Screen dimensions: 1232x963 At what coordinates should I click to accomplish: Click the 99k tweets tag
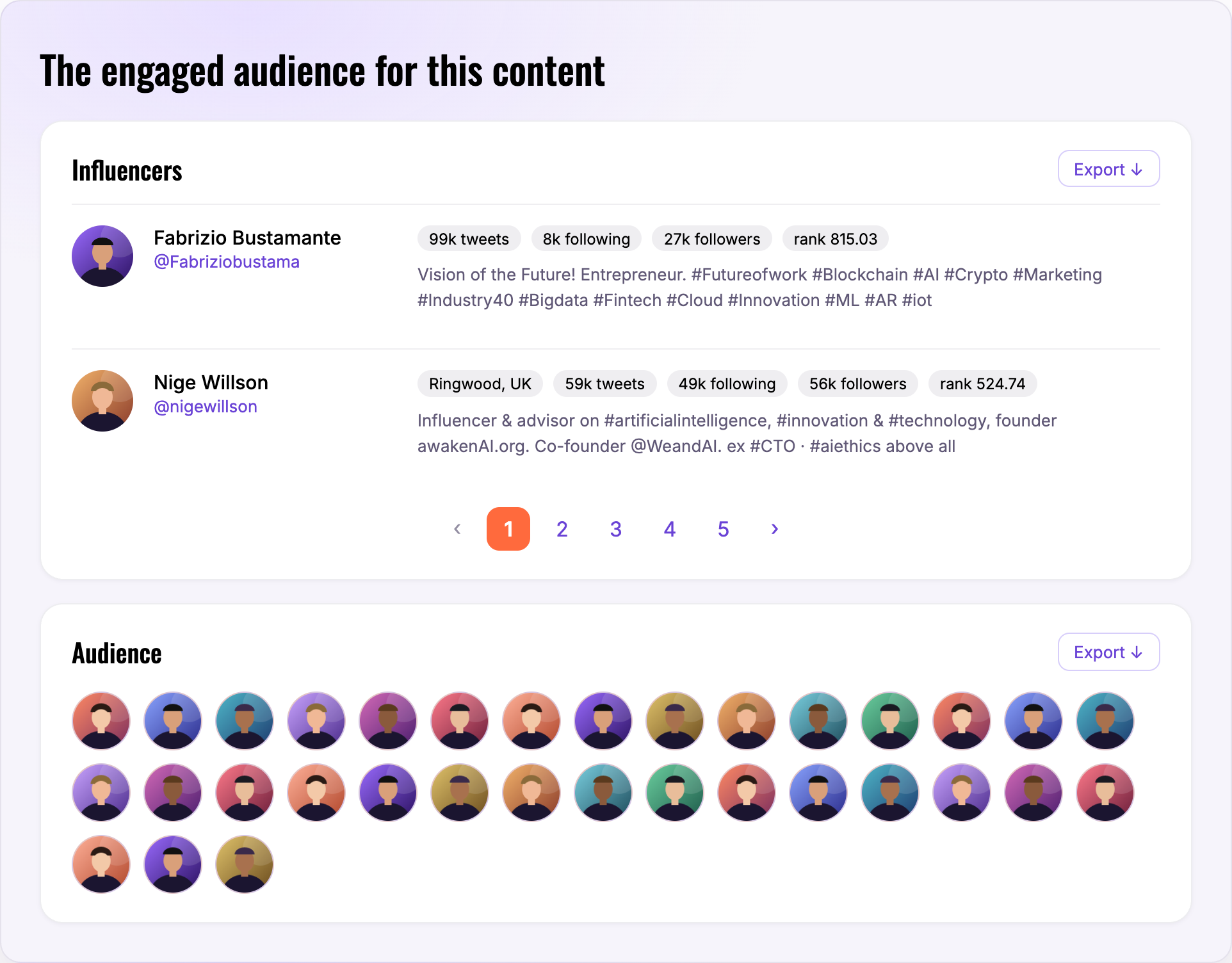[x=469, y=239]
